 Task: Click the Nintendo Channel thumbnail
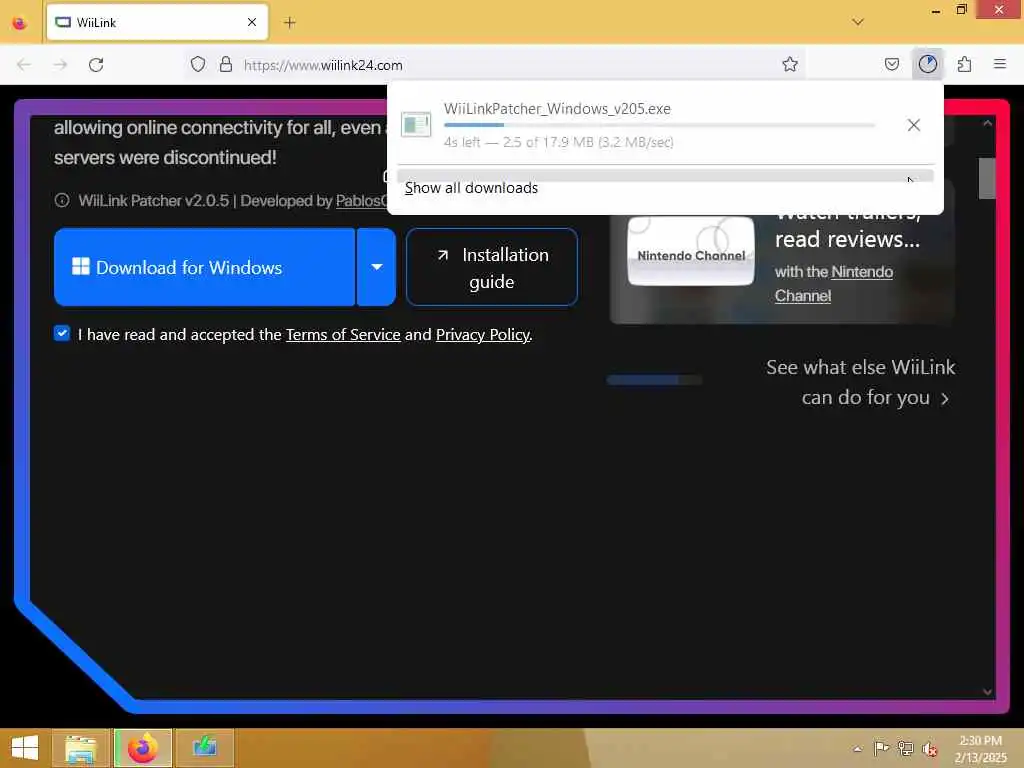click(x=691, y=251)
